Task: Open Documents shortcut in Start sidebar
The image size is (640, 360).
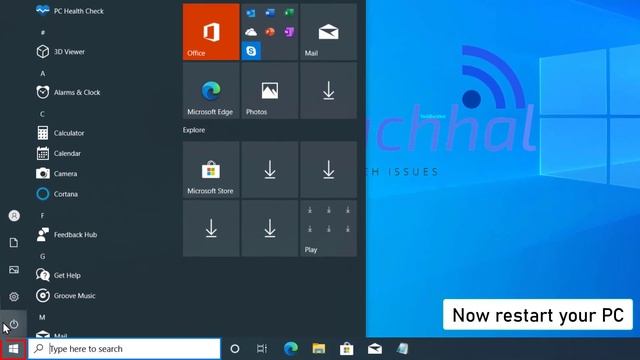Action: (14, 243)
